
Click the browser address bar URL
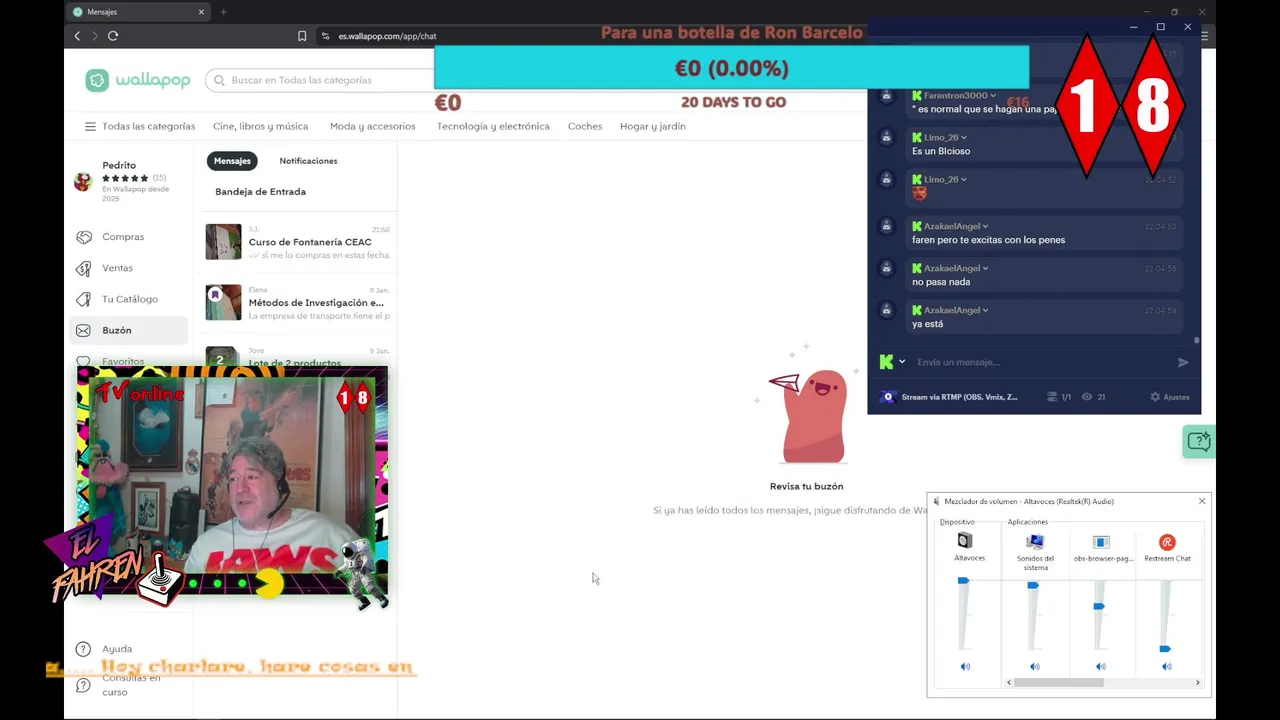[387, 36]
